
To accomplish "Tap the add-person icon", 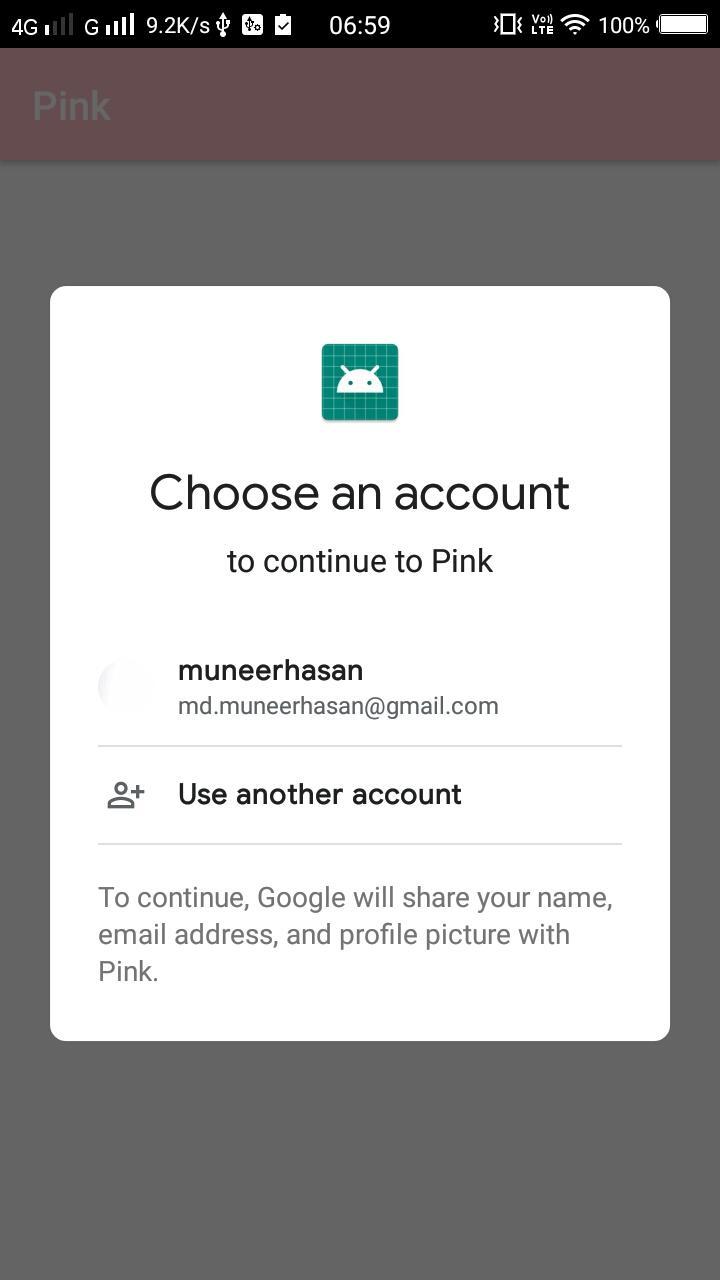I will (126, 795).
